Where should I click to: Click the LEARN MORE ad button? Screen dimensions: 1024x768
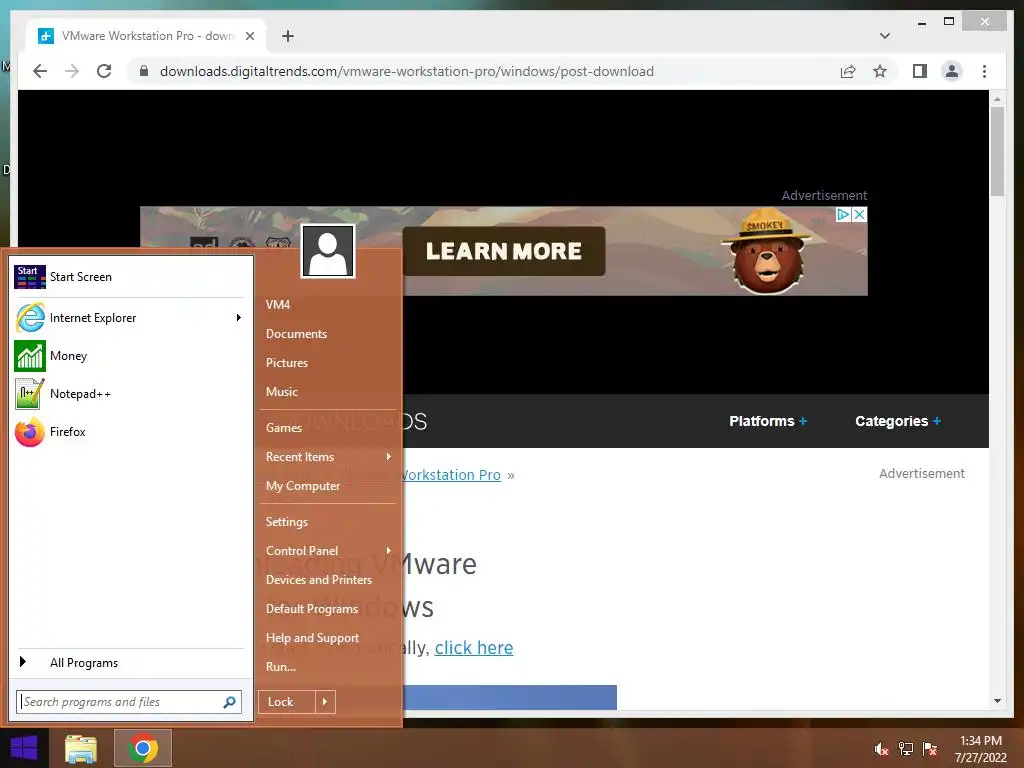pos(504,251)
